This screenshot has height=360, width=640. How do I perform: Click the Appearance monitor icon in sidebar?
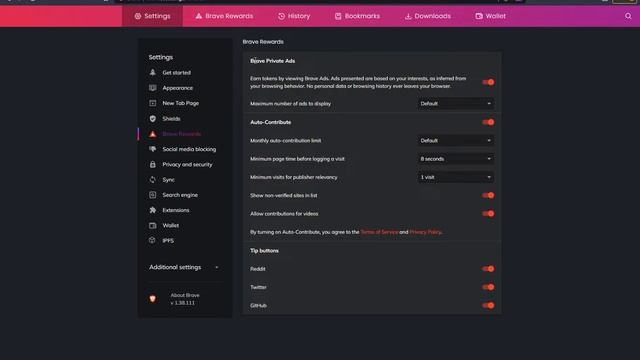[x=153, y=88]
